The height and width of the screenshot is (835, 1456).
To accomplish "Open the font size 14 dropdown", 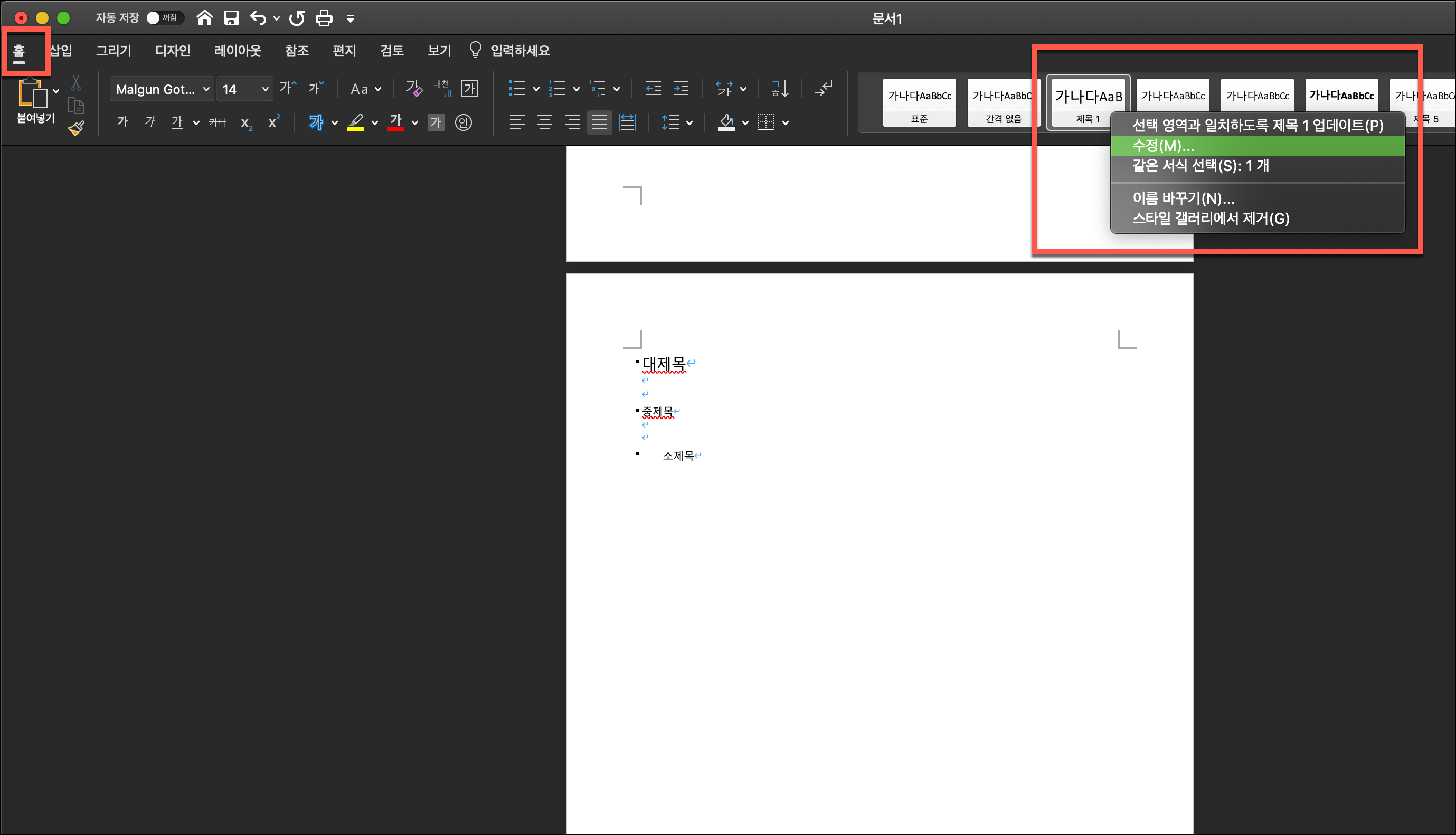I will pos(264,90).
